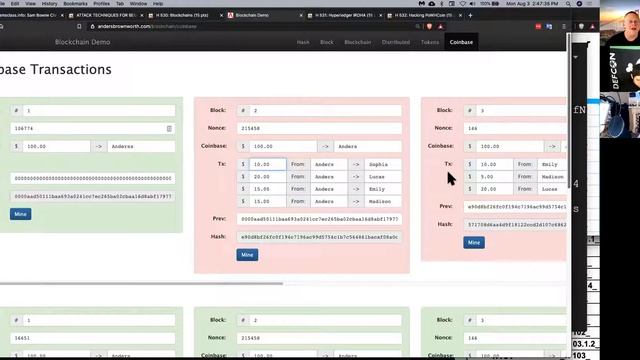The height and width of the screenshot is (360, 640).
Task: Click the Blockchain Demo brand title
Action: [82, 42]
